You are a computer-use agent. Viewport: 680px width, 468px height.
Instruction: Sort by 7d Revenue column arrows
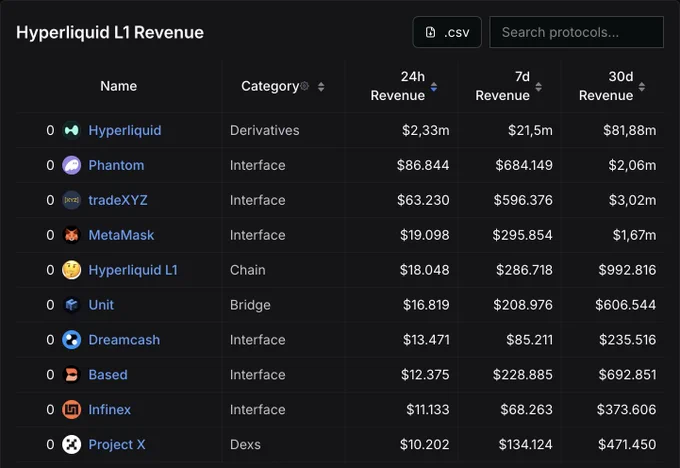(x=539, y=87)
